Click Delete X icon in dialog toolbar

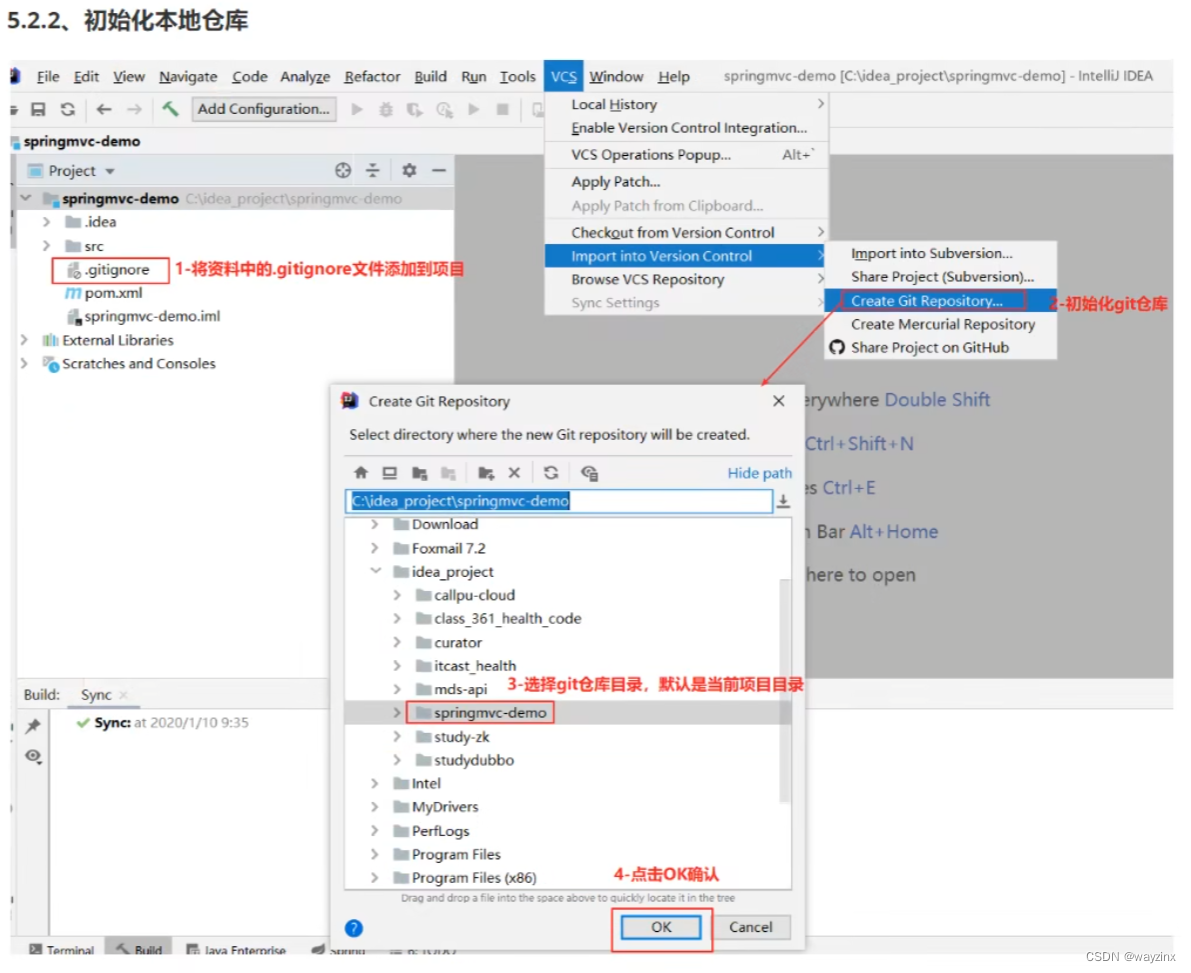pos(514,472)
